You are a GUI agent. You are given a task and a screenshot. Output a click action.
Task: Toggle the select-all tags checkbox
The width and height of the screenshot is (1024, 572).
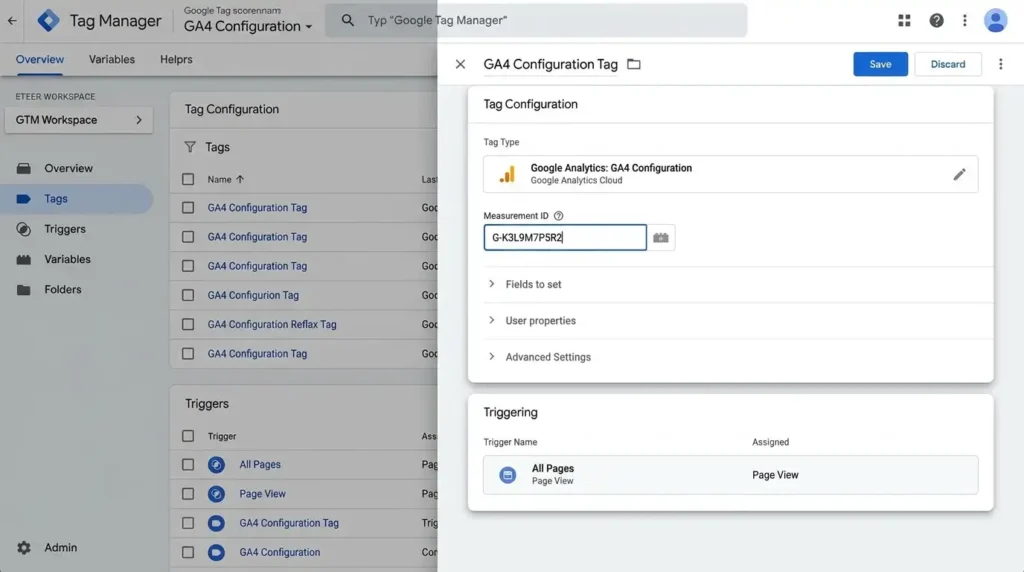188,180
